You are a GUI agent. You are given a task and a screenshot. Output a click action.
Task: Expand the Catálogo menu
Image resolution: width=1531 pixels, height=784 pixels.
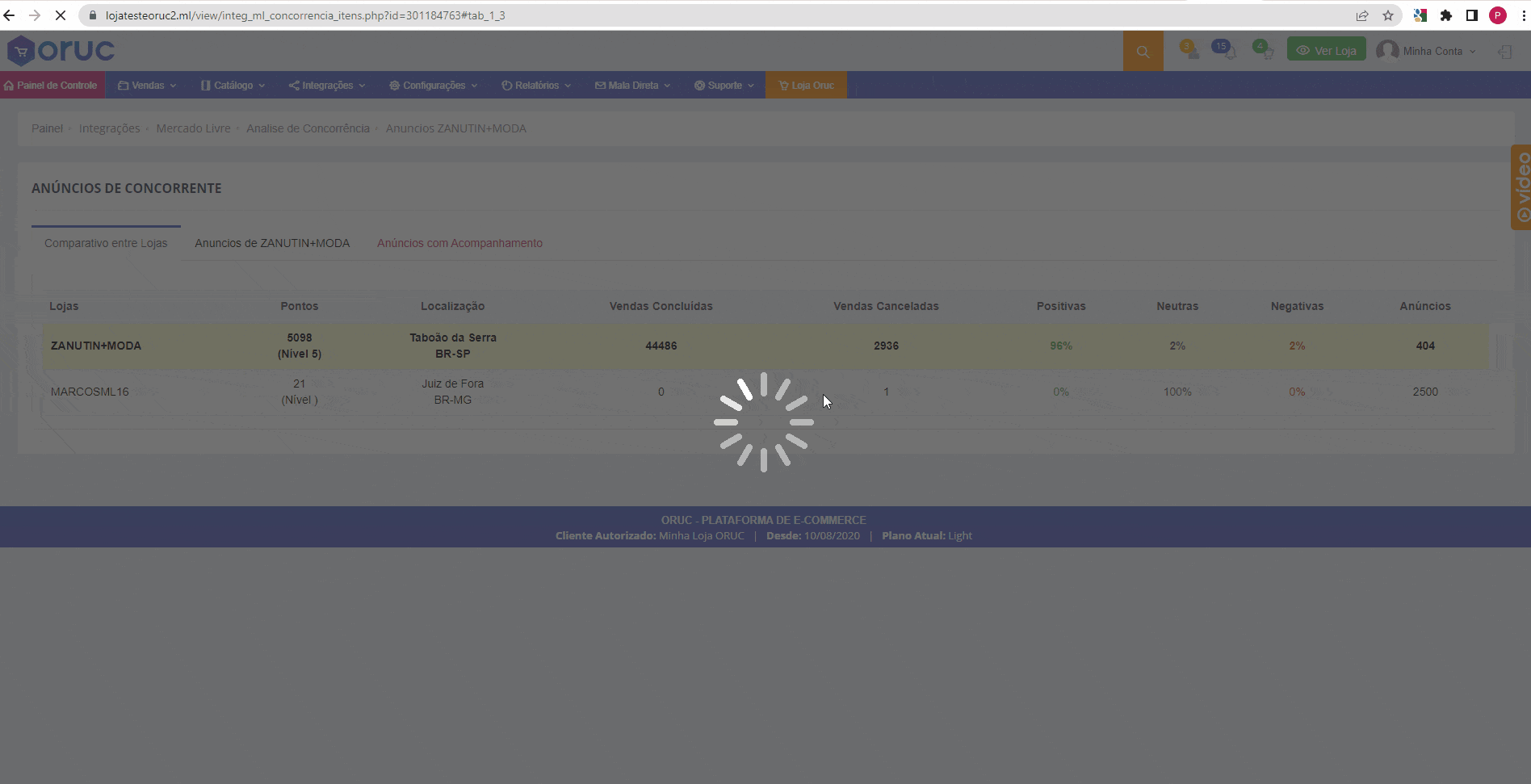pos(233,85)
